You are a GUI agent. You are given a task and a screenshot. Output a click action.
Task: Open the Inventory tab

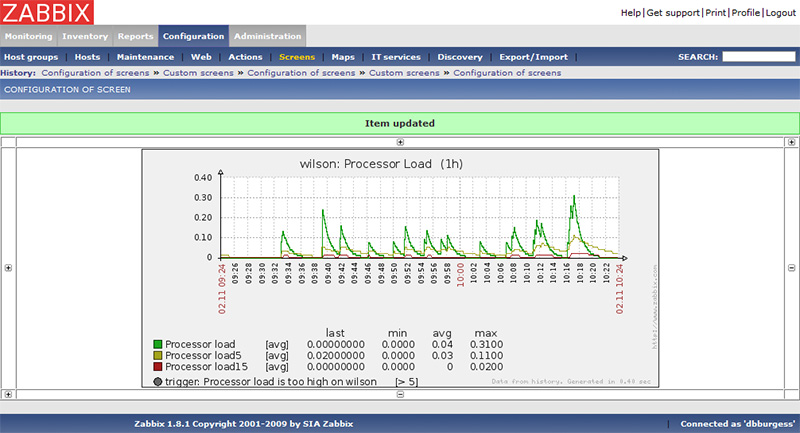(x=85, y=36)
